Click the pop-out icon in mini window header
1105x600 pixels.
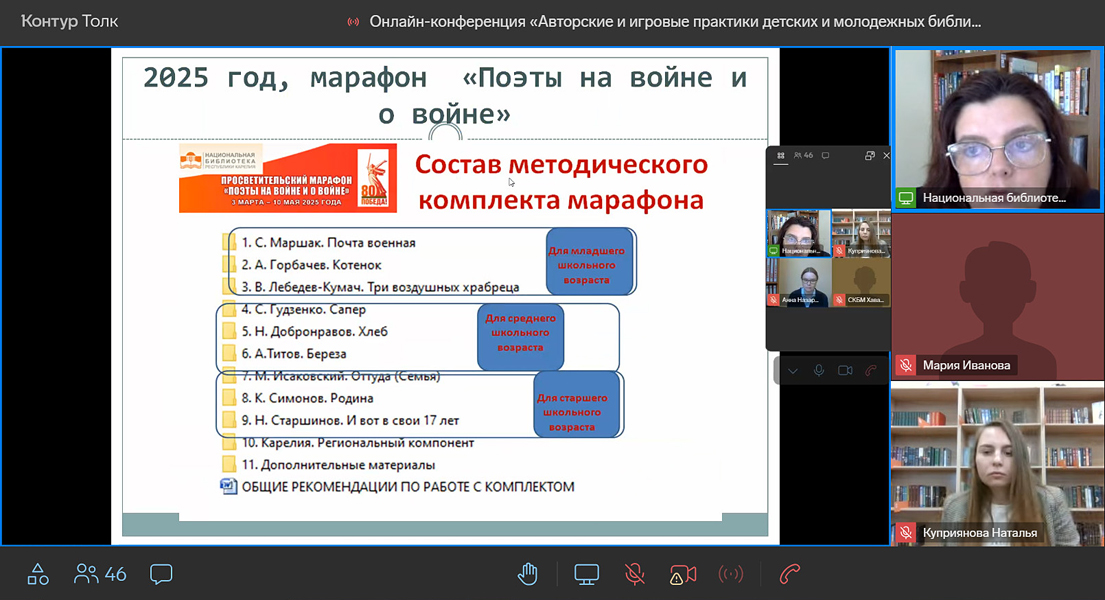point(870,156)
